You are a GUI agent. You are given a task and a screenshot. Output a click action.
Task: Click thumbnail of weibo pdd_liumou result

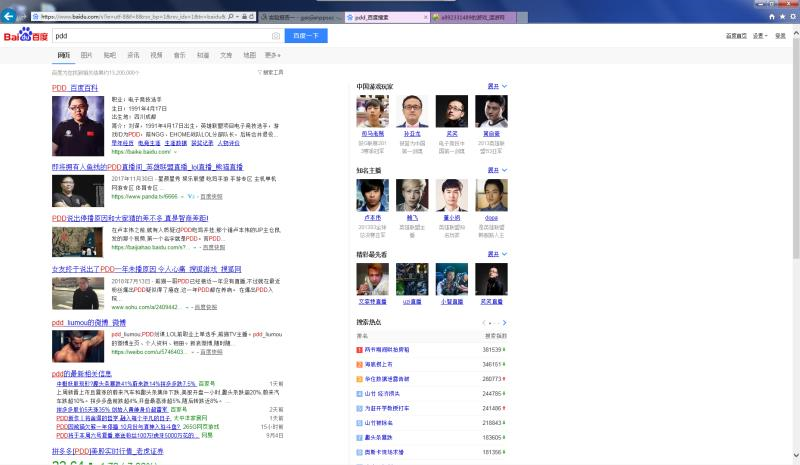[x=78, y=346]
